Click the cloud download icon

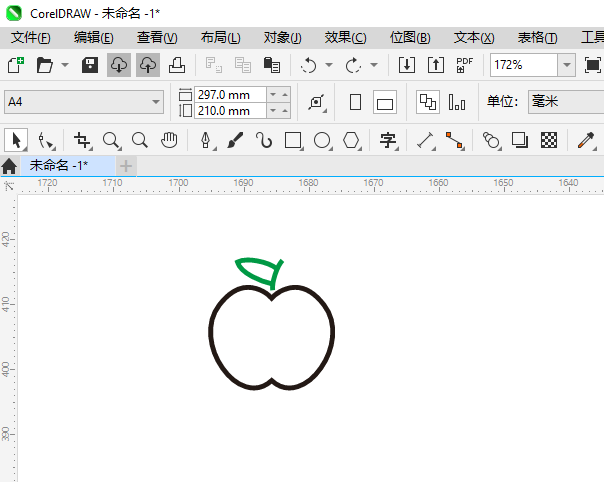click(119, 65)
